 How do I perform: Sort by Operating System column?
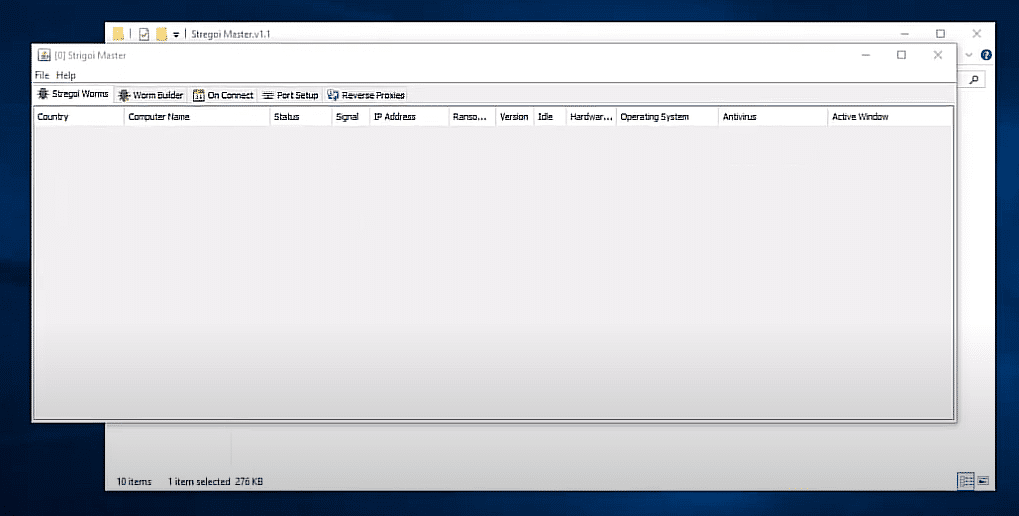tap(667, 117)
